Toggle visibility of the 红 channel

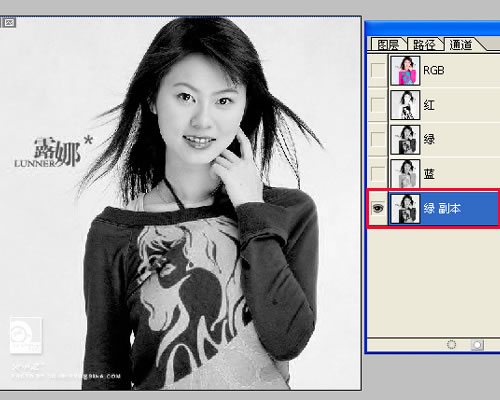coord(378,105)
